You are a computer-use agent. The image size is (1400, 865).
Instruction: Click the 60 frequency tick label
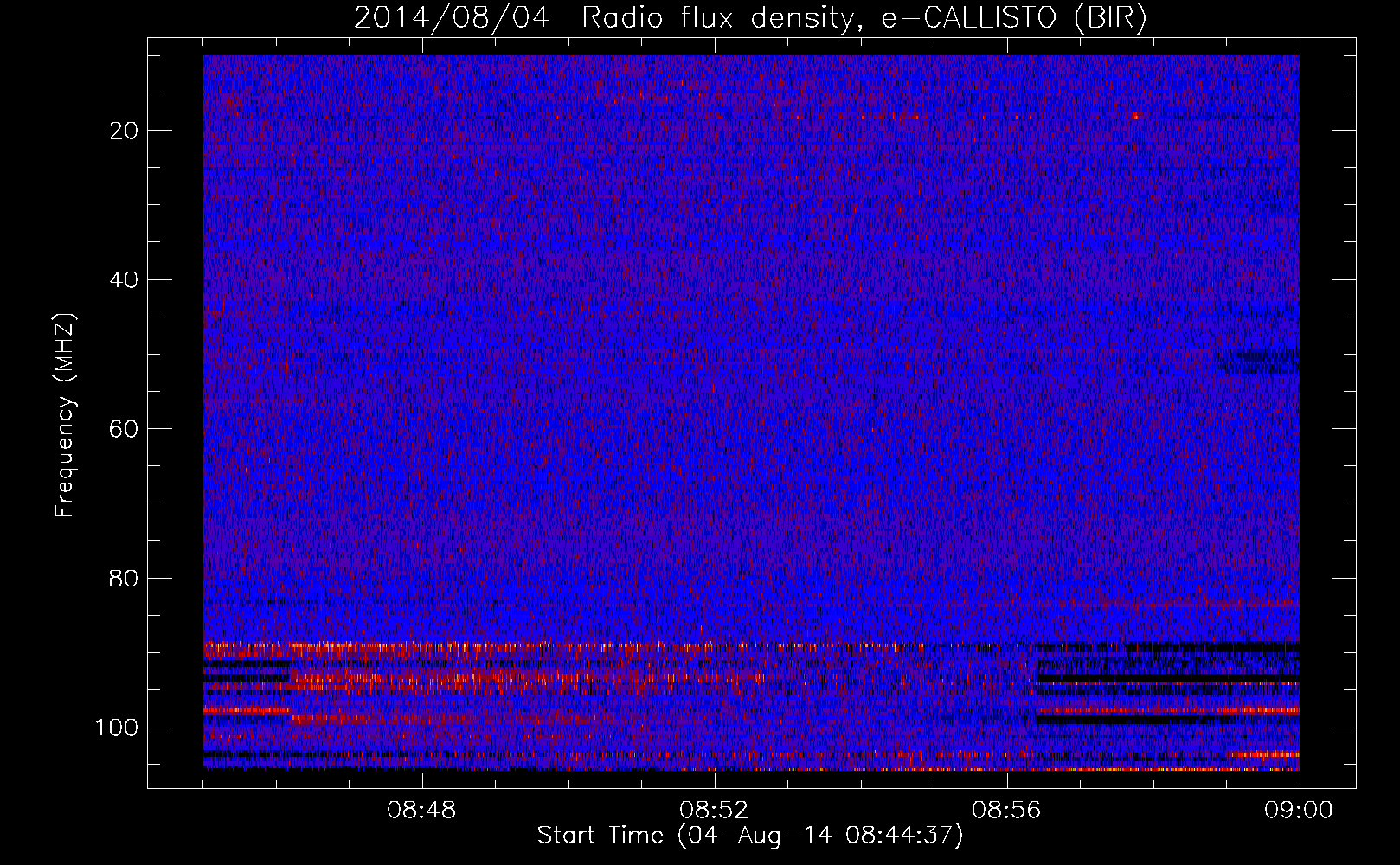tap(125, 429)
